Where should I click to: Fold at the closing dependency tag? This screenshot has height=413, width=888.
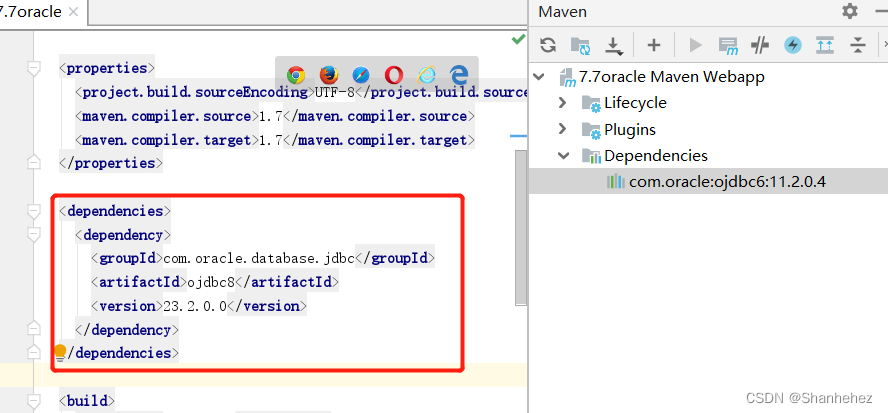(34, 329)
